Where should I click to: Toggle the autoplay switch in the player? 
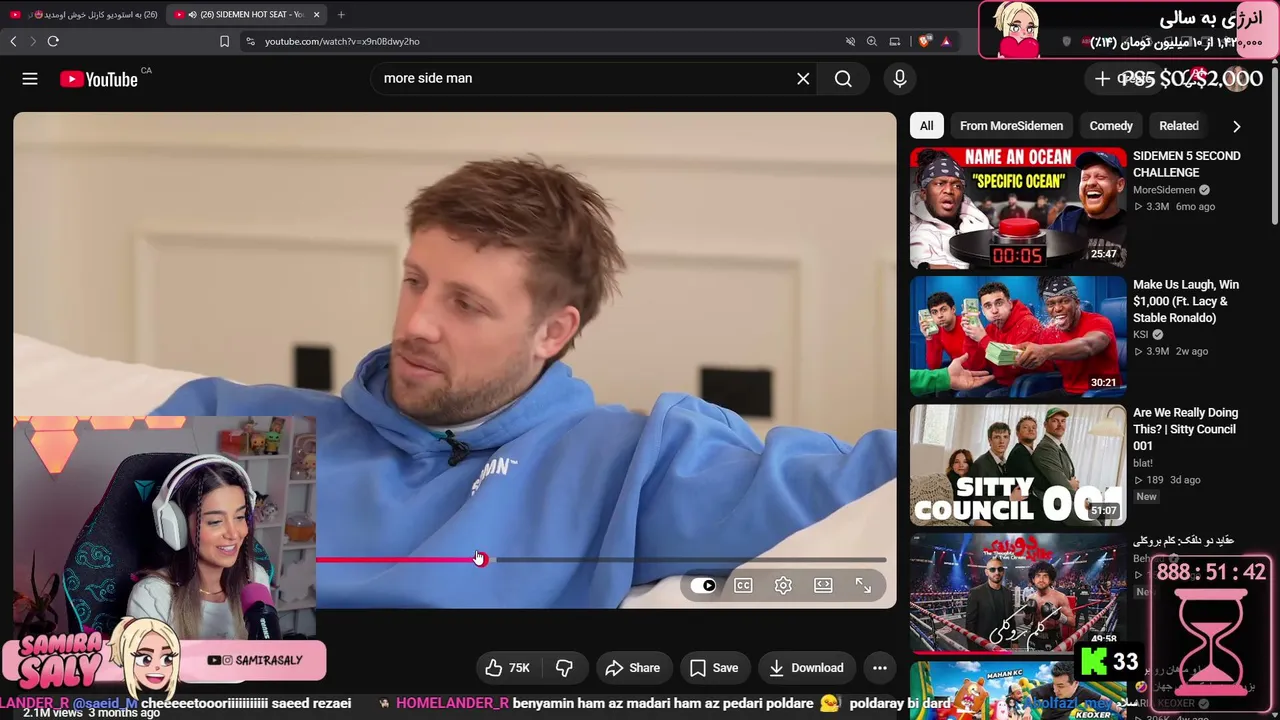[704, 586]
